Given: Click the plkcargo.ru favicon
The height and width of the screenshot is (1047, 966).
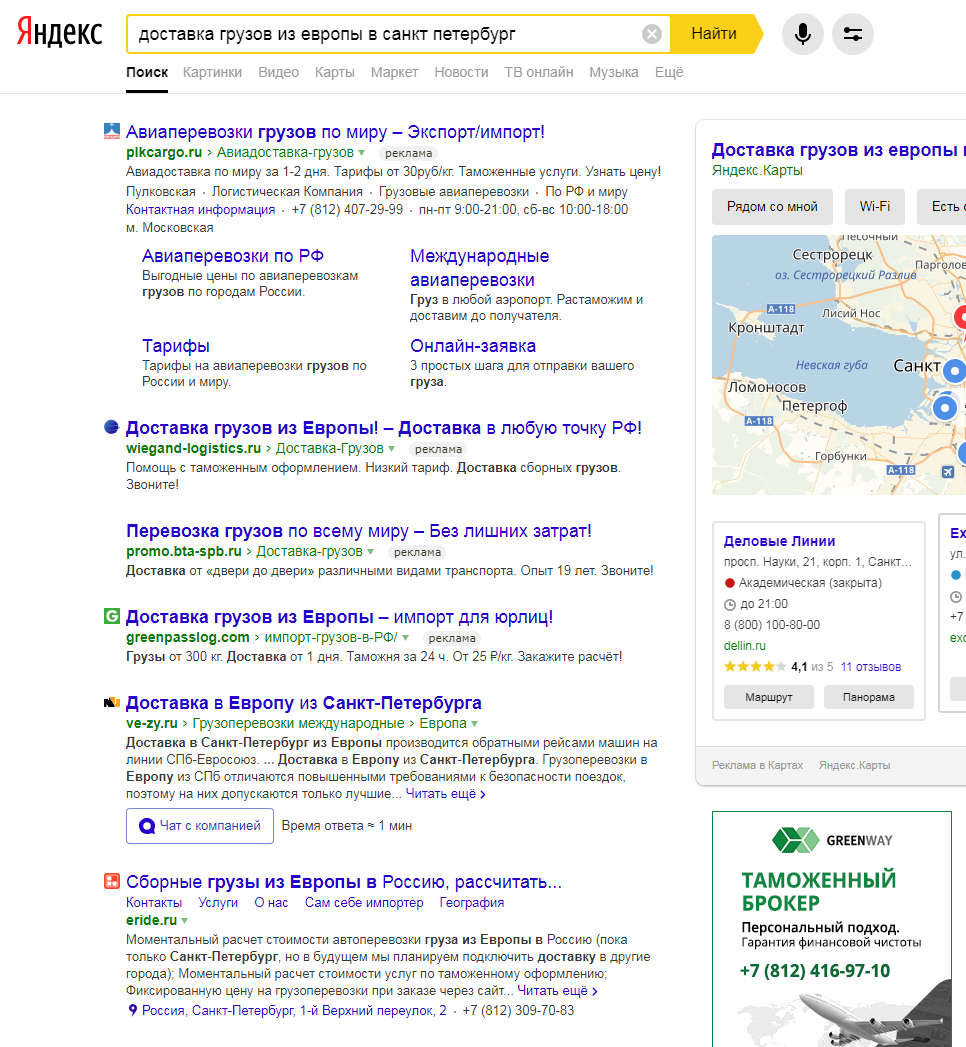Looking at the screenshot, I should point(111,131).
